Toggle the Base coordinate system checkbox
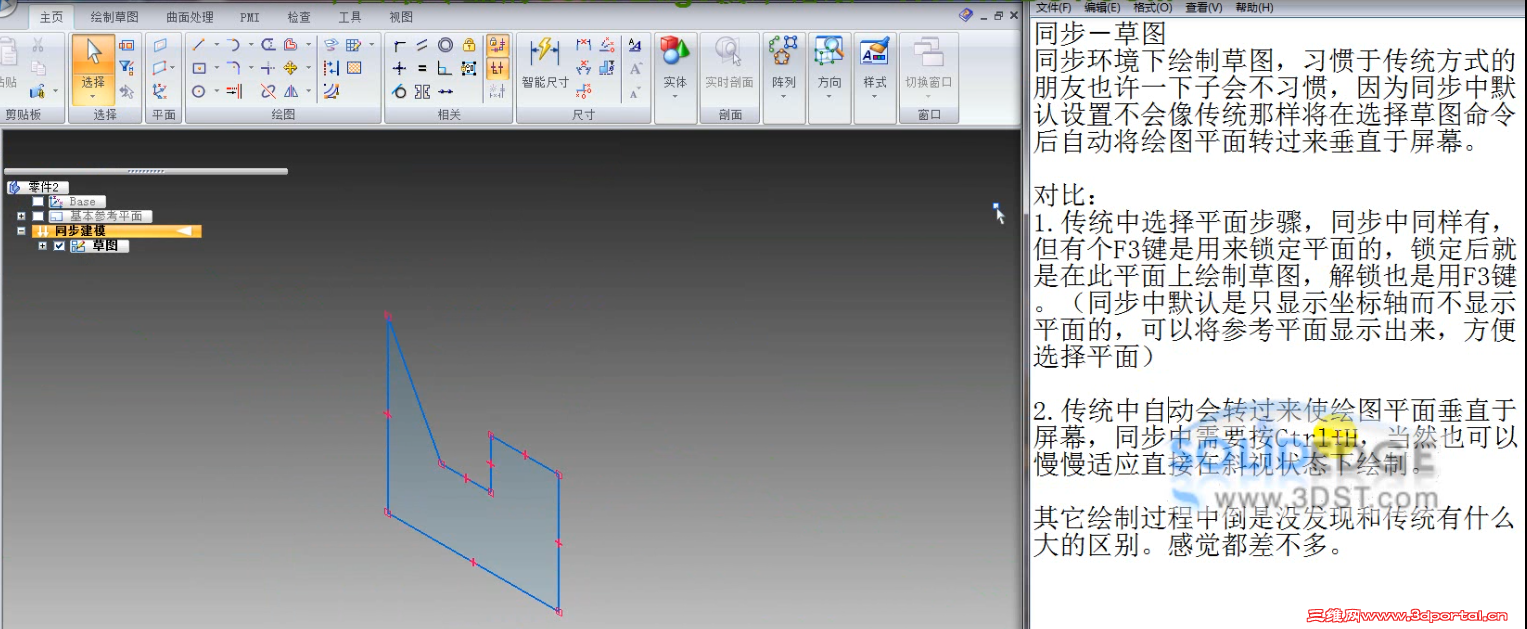 point(38,201)
